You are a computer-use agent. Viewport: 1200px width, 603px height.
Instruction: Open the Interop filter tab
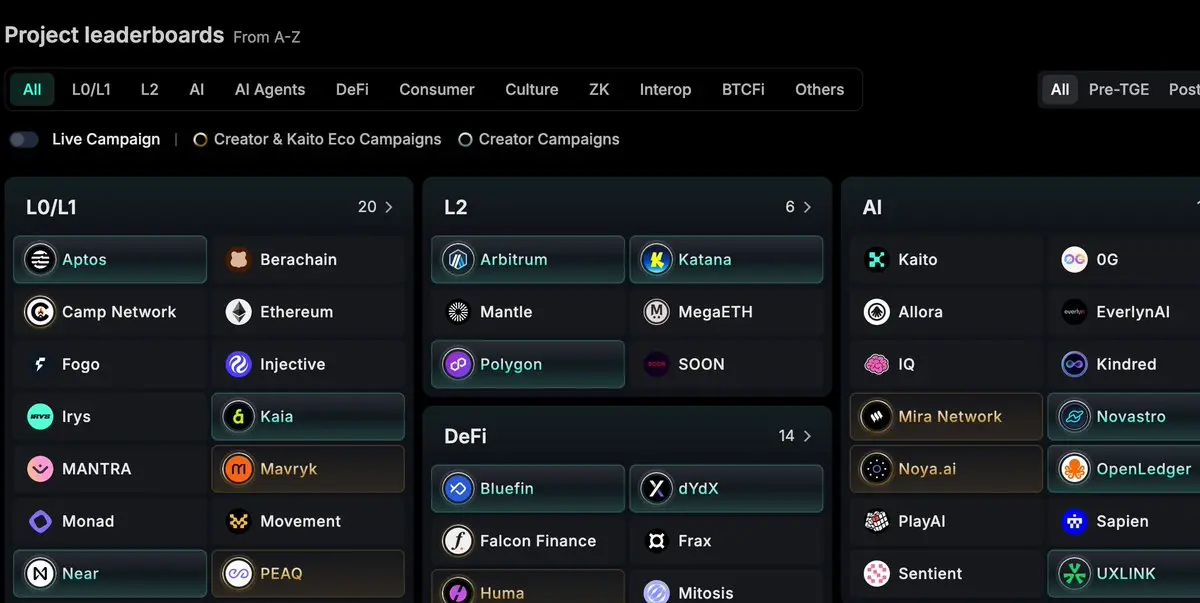tap(665, 89)
